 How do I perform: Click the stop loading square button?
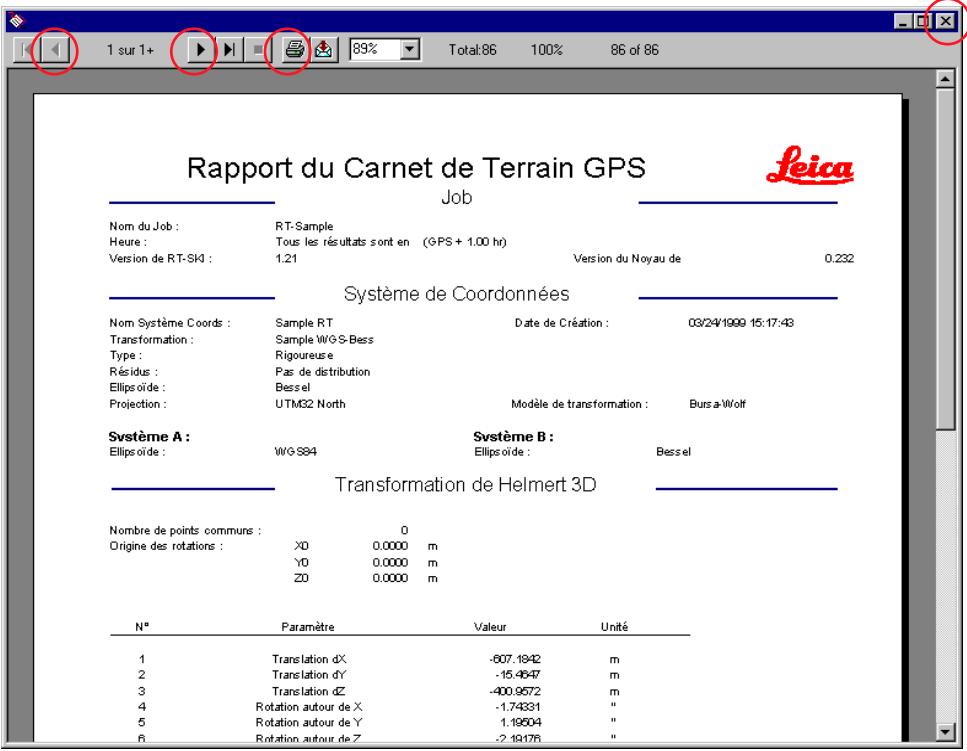pyautogui.click(x=258, y=49)
